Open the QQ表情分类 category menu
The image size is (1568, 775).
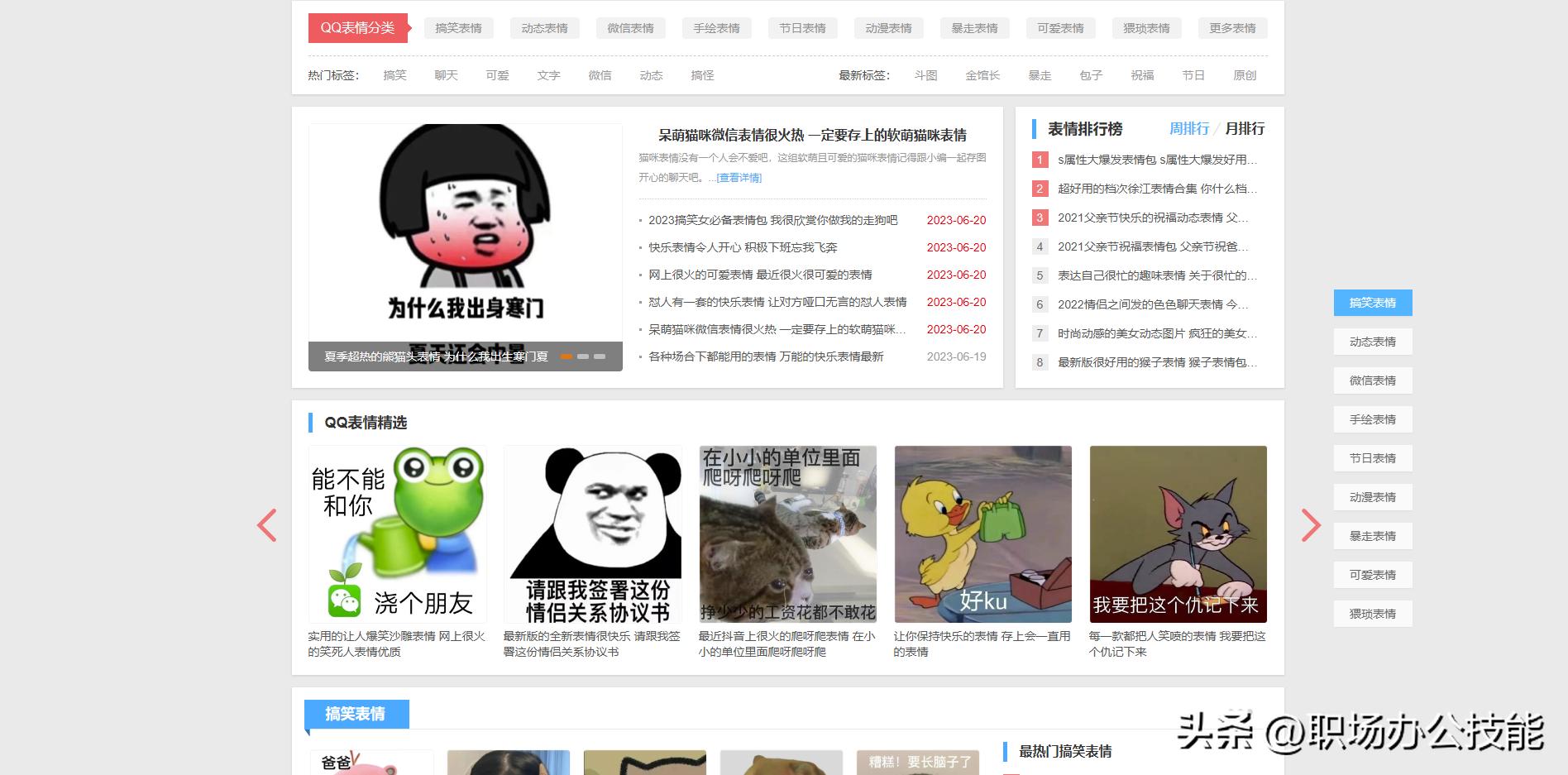tap(358, 27)
